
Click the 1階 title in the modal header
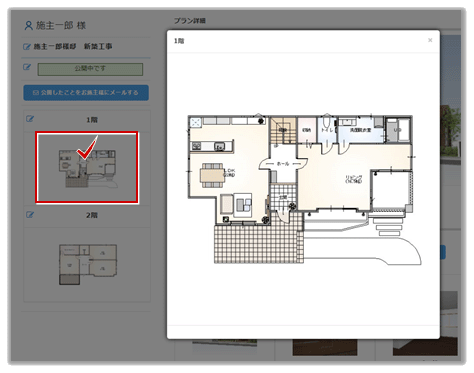coord(179,41)
